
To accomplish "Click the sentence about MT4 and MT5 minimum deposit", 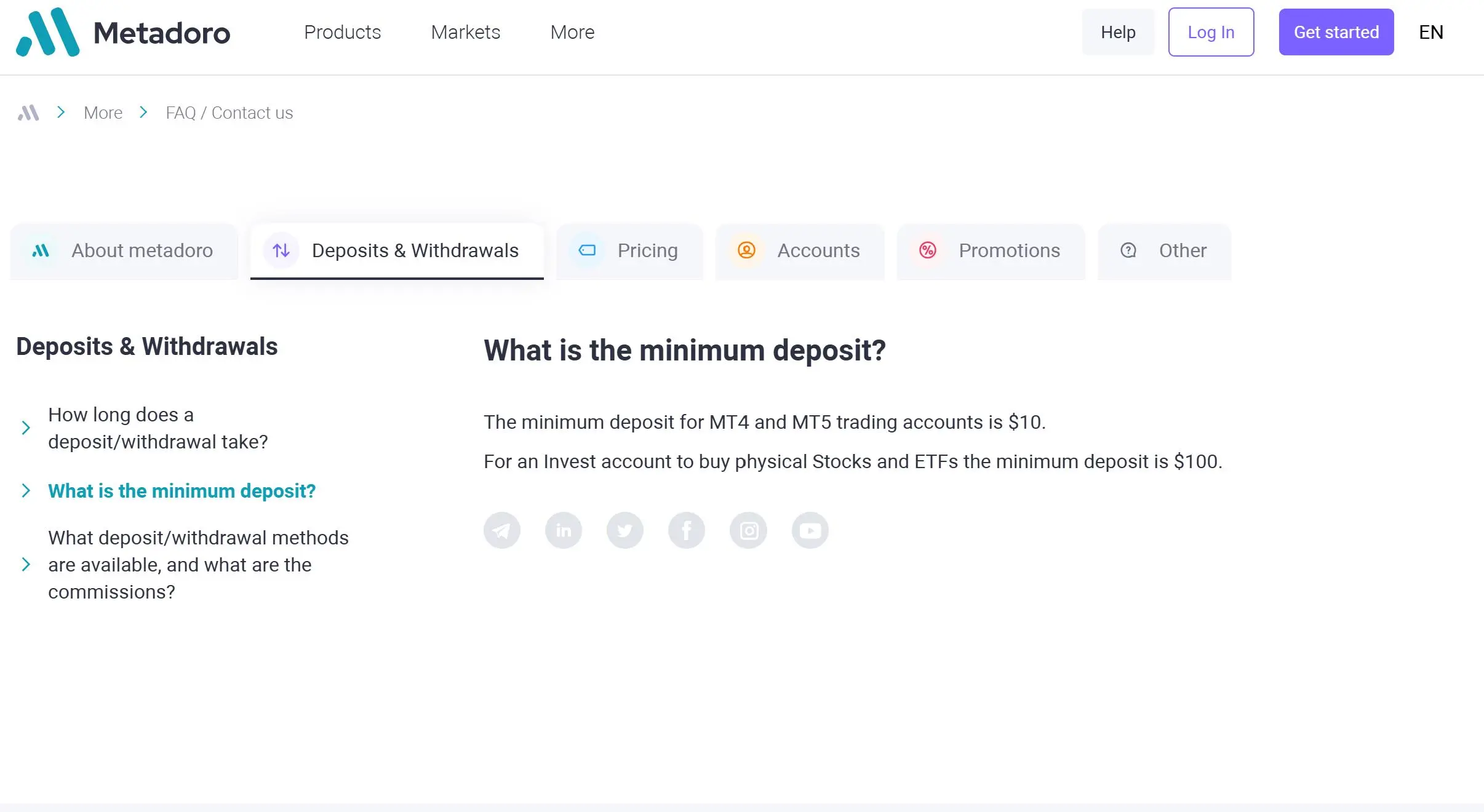I will pos(765,422).
